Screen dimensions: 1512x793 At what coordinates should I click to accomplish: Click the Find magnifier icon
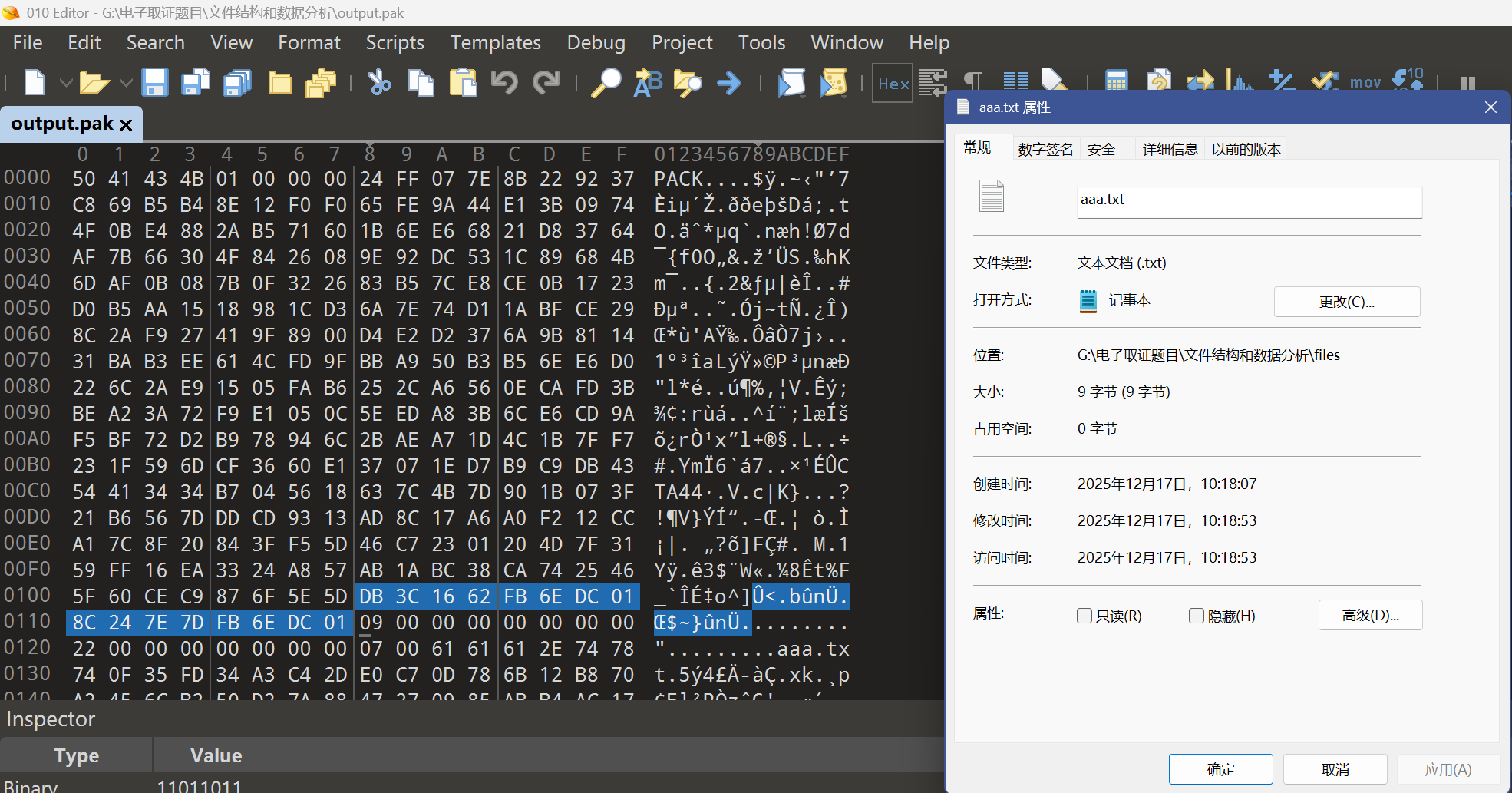[606, 82]
